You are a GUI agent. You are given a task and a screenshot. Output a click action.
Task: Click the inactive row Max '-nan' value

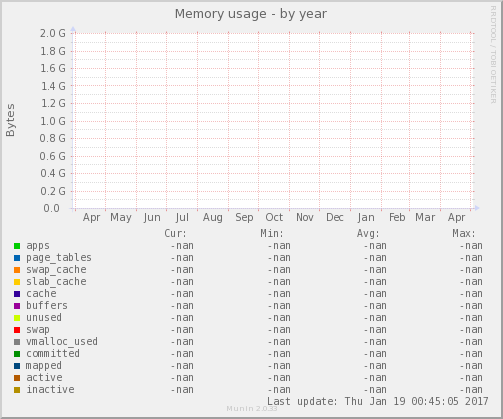(471, 390)
